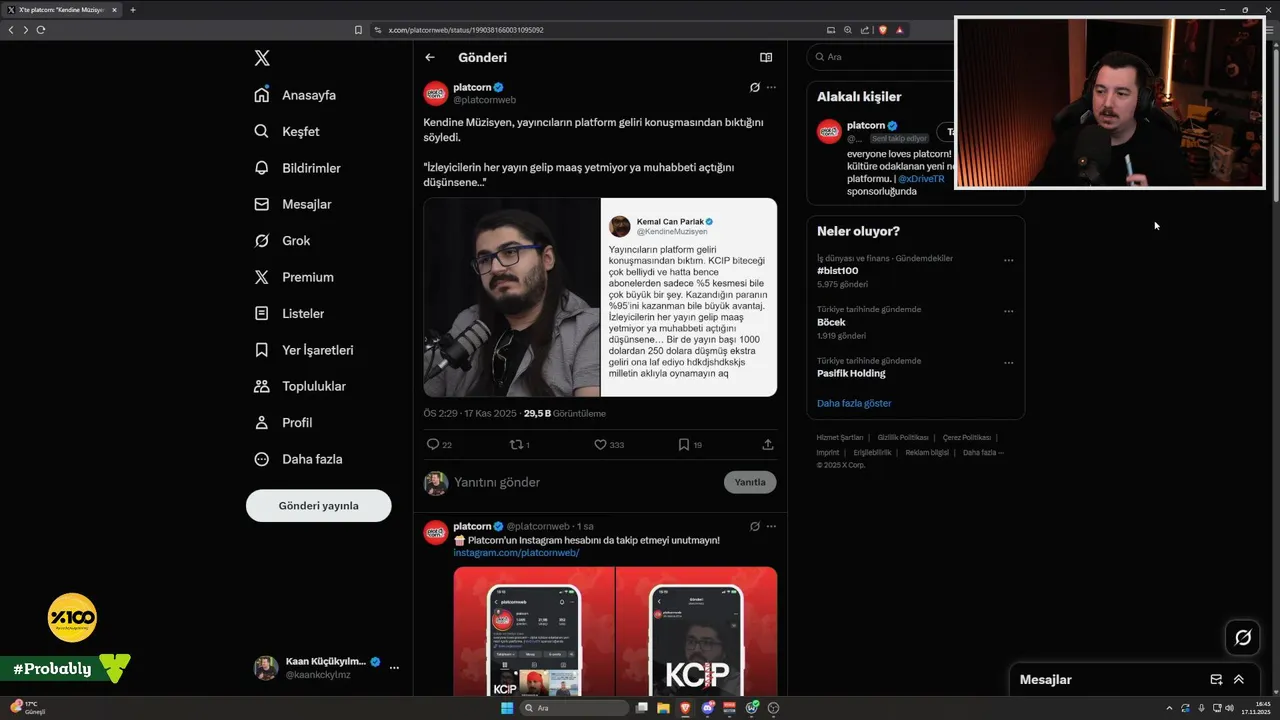Open Gizlilik Politikası footer link
1280x720 pixels.
[903, 437]
